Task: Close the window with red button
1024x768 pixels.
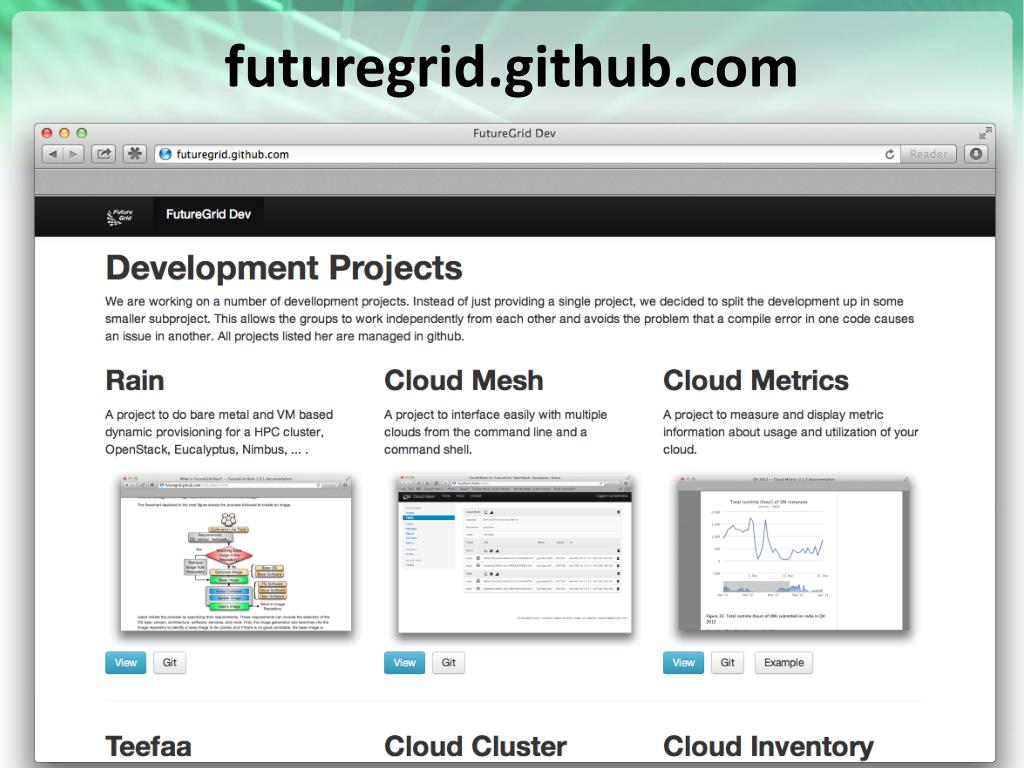Action: point(47,133)
